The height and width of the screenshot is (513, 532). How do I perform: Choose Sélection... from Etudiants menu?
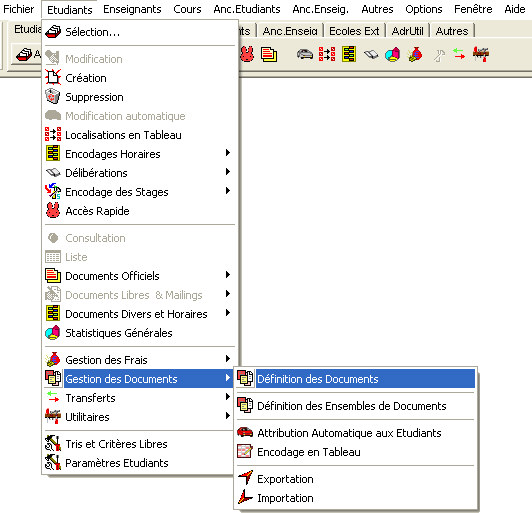(x=139, y=32)
